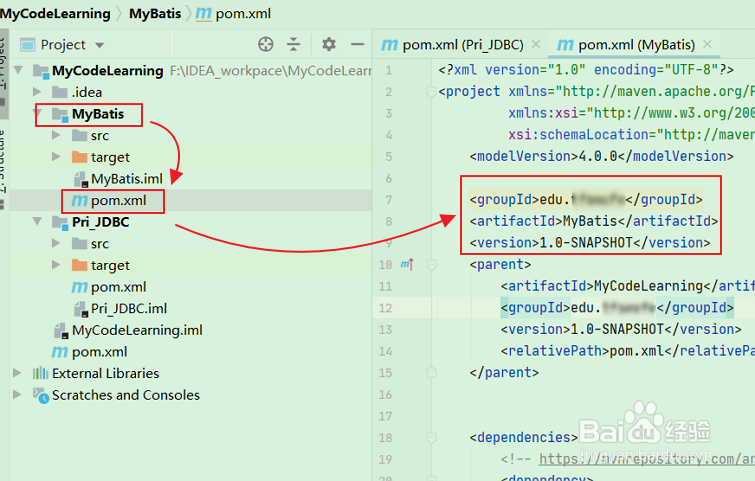755x481 pixels.
Task: Select the .idea folder row
Action: 87,92
